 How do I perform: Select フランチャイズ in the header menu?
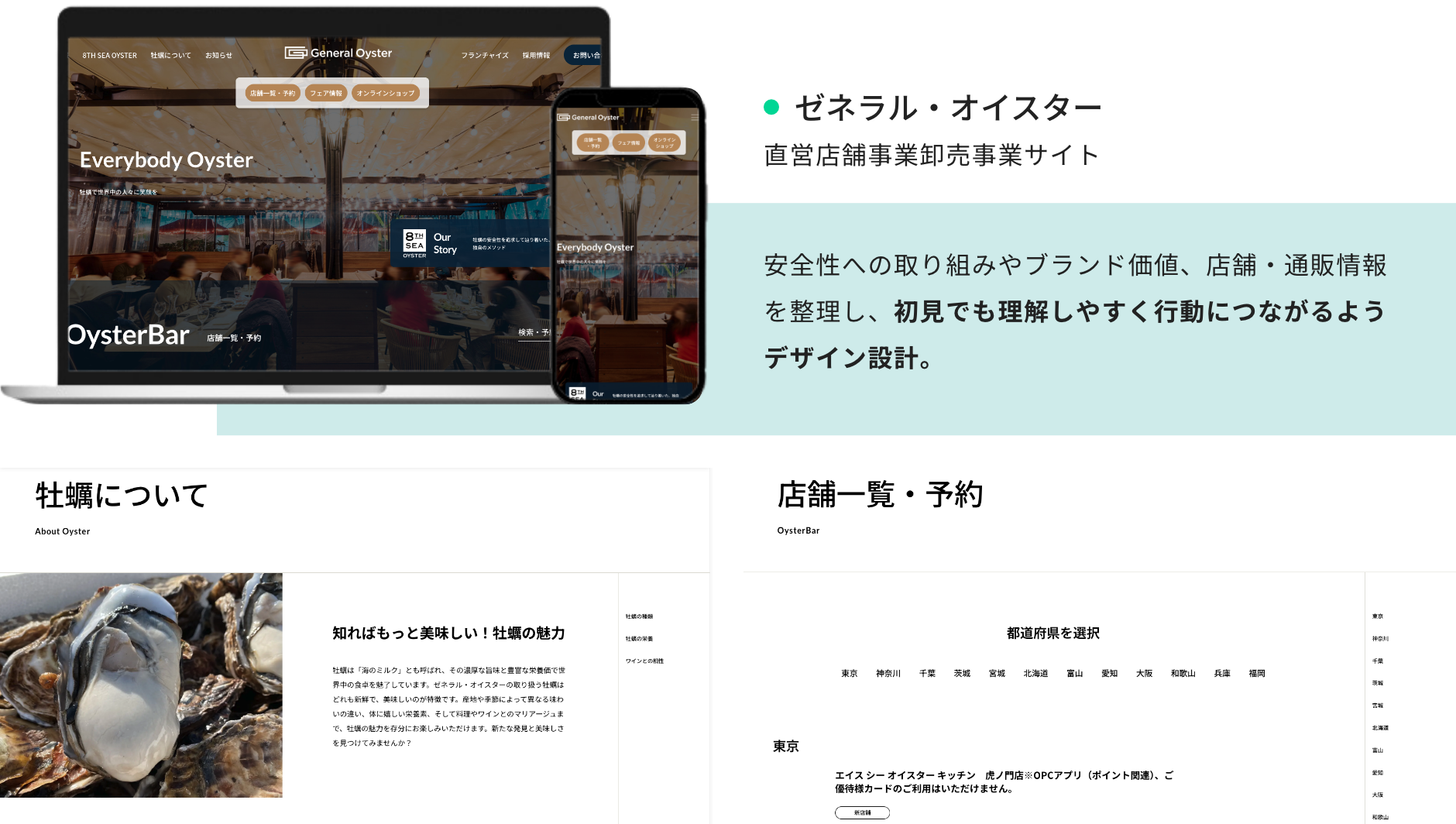(x=484, y=55)
